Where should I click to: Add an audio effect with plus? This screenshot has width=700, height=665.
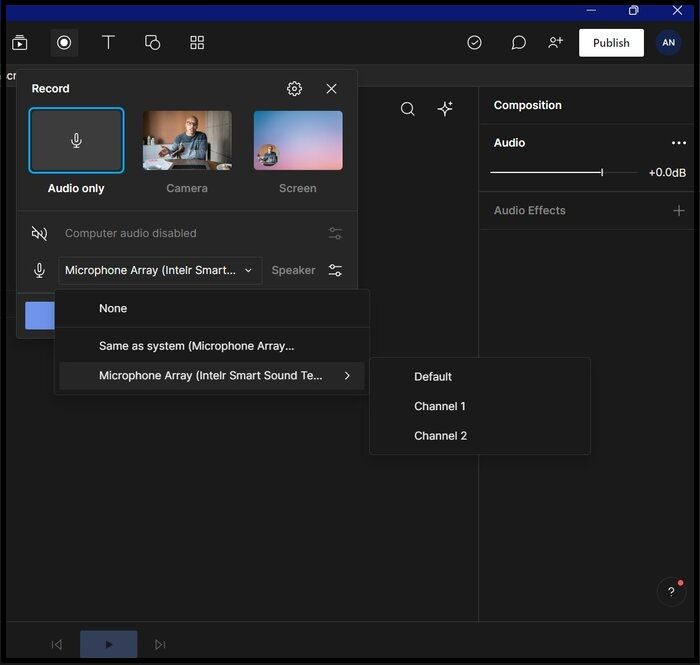[x=679, y=210]
